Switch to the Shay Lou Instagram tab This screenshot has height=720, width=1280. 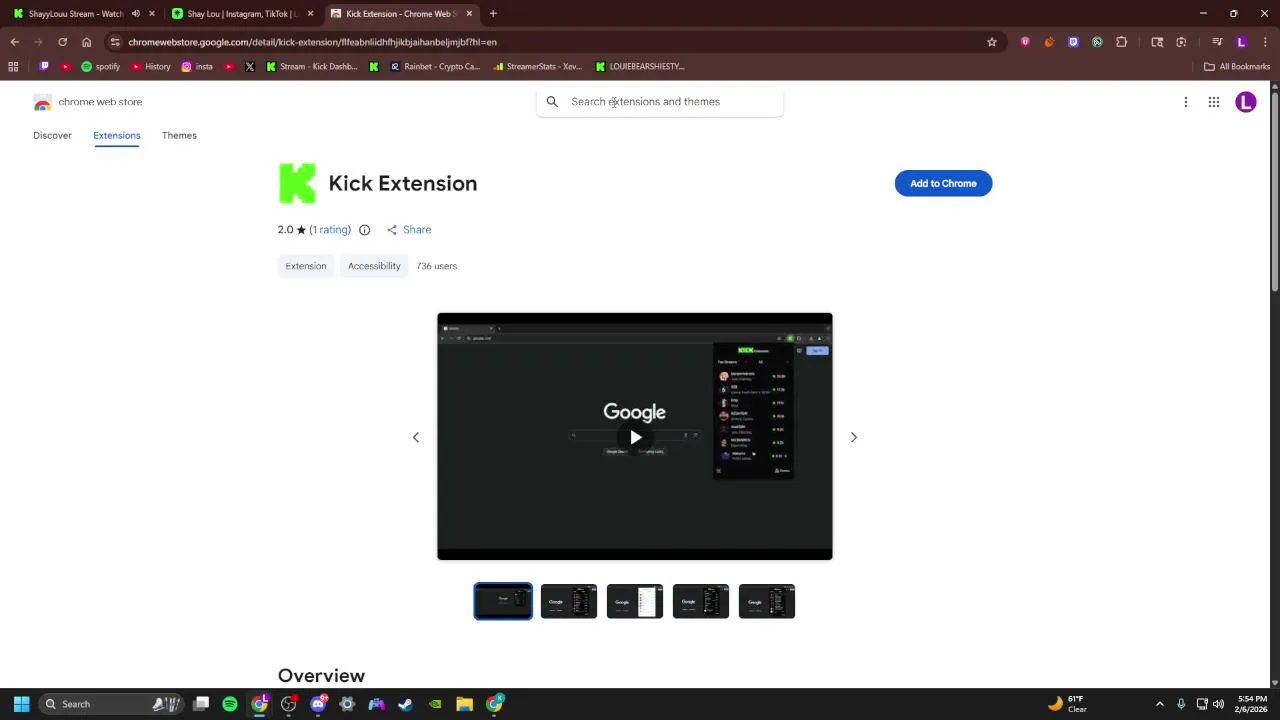tap(243, 14)
